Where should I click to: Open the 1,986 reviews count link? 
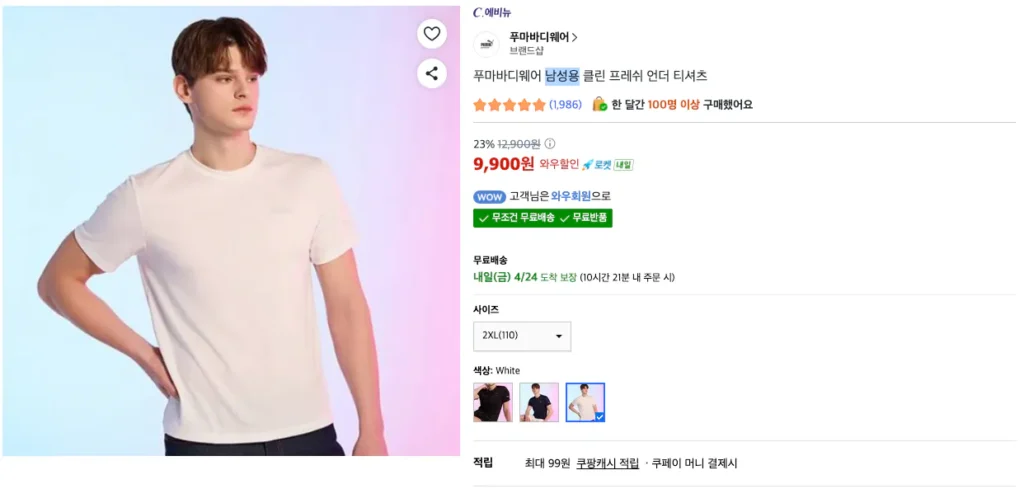[565, 105]
